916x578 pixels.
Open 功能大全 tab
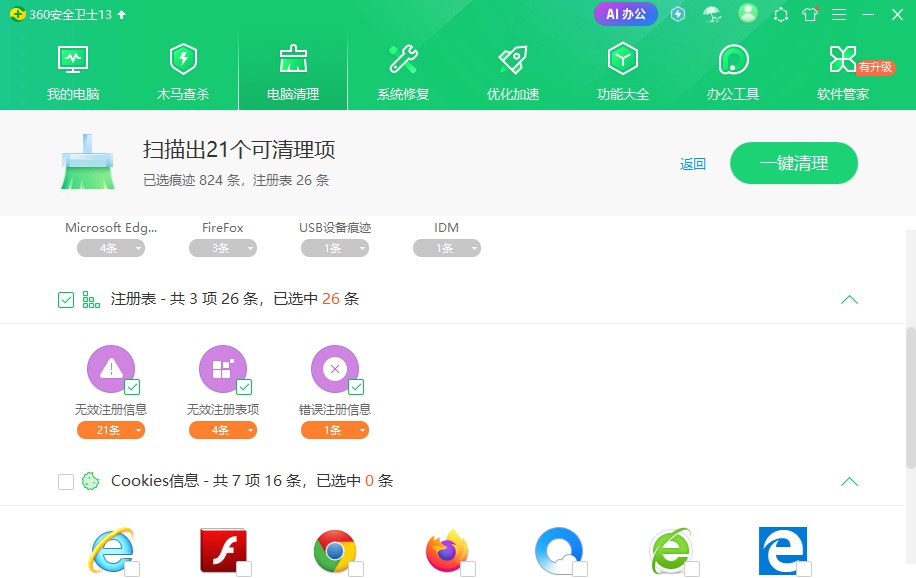[x=623, y=72]
